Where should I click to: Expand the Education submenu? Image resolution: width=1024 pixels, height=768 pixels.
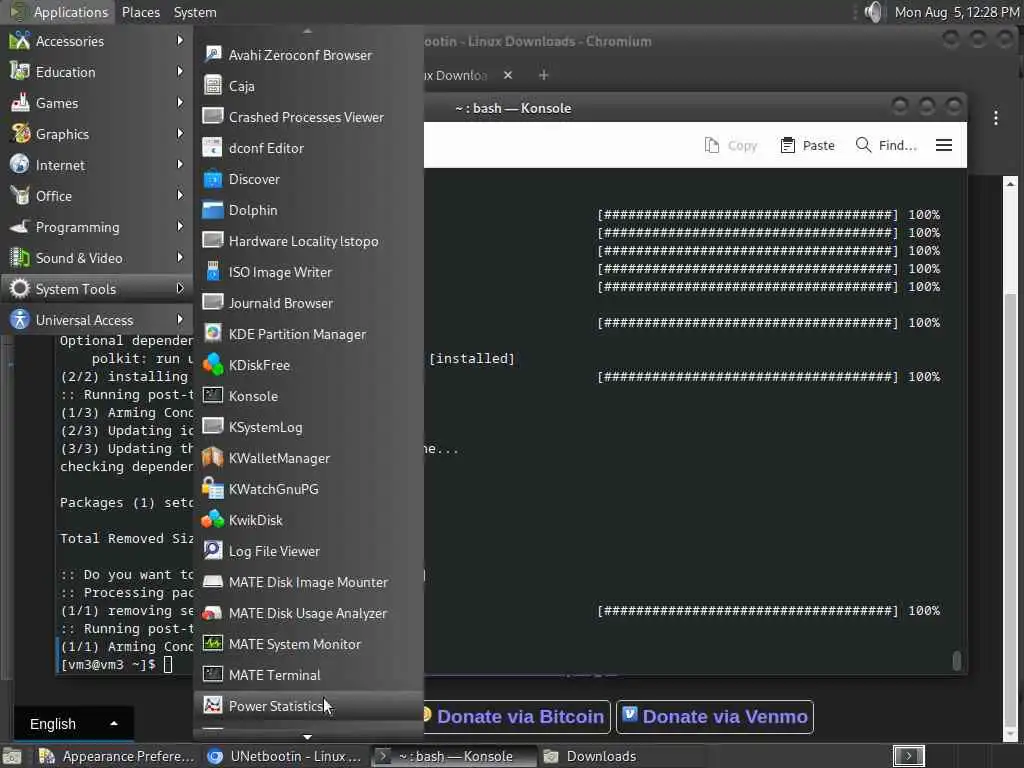tap(97, 72)
